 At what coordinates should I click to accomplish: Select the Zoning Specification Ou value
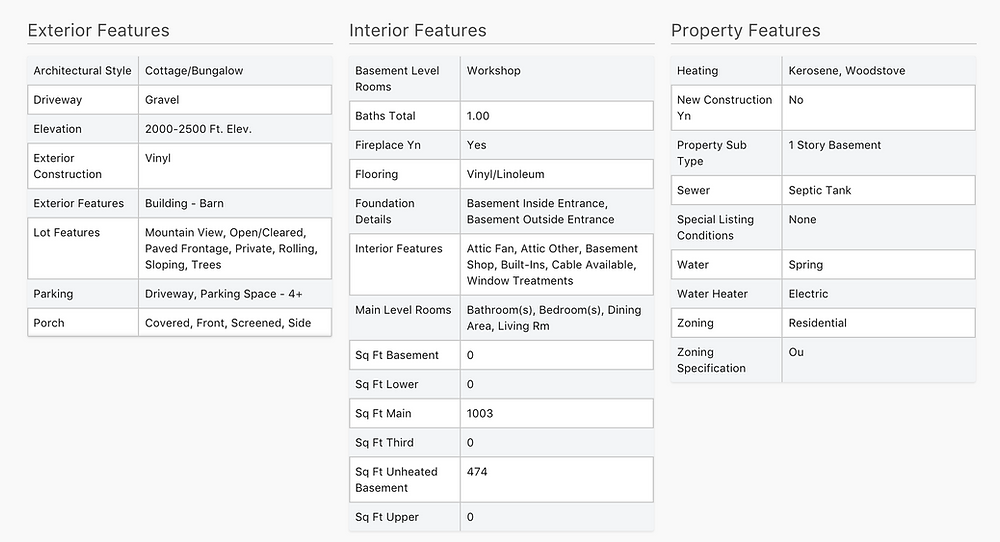point(796,353)
